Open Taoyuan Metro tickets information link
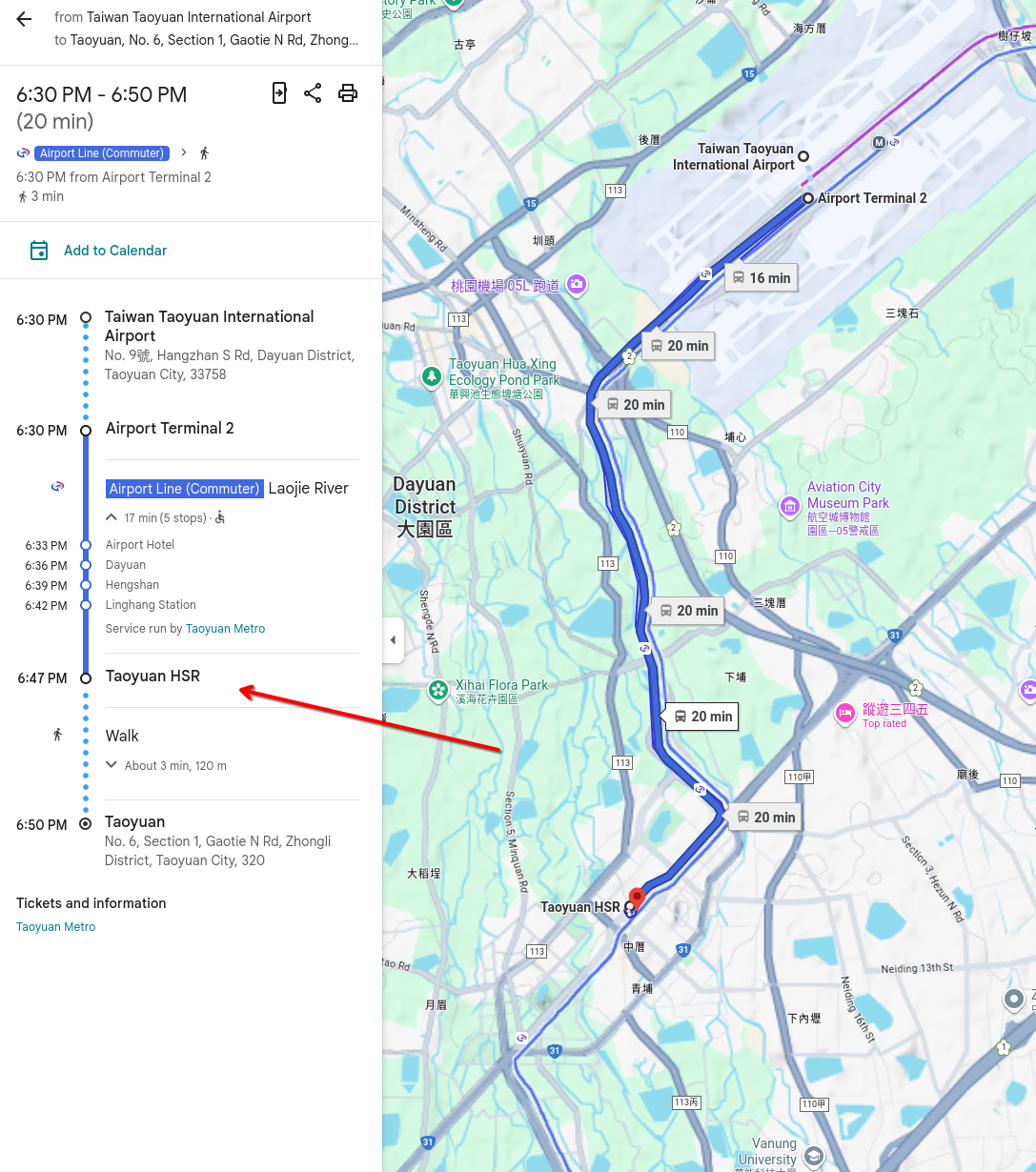 56,927
